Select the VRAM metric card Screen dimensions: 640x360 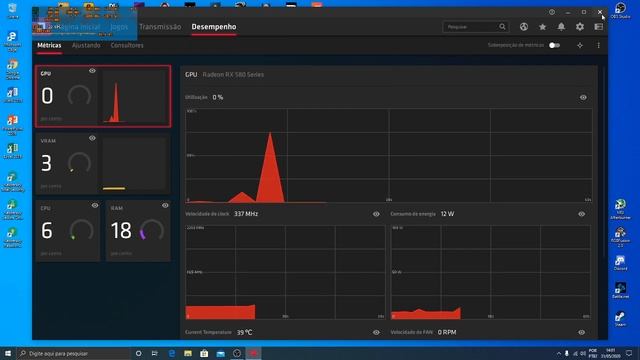(x=103, y=164)
